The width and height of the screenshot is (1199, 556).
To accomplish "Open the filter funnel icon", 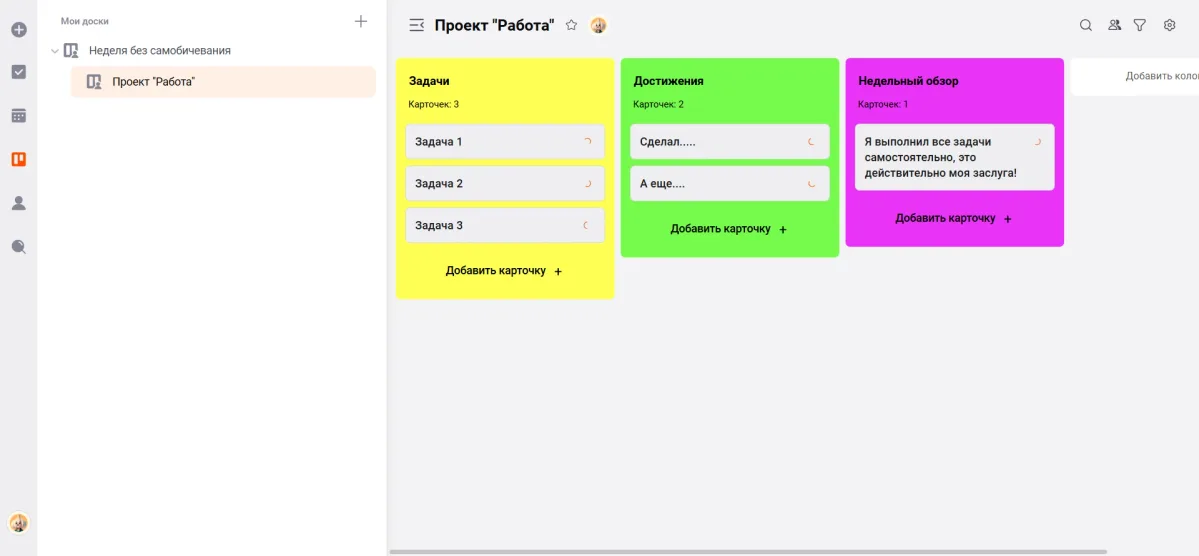I will [1139, 26].
